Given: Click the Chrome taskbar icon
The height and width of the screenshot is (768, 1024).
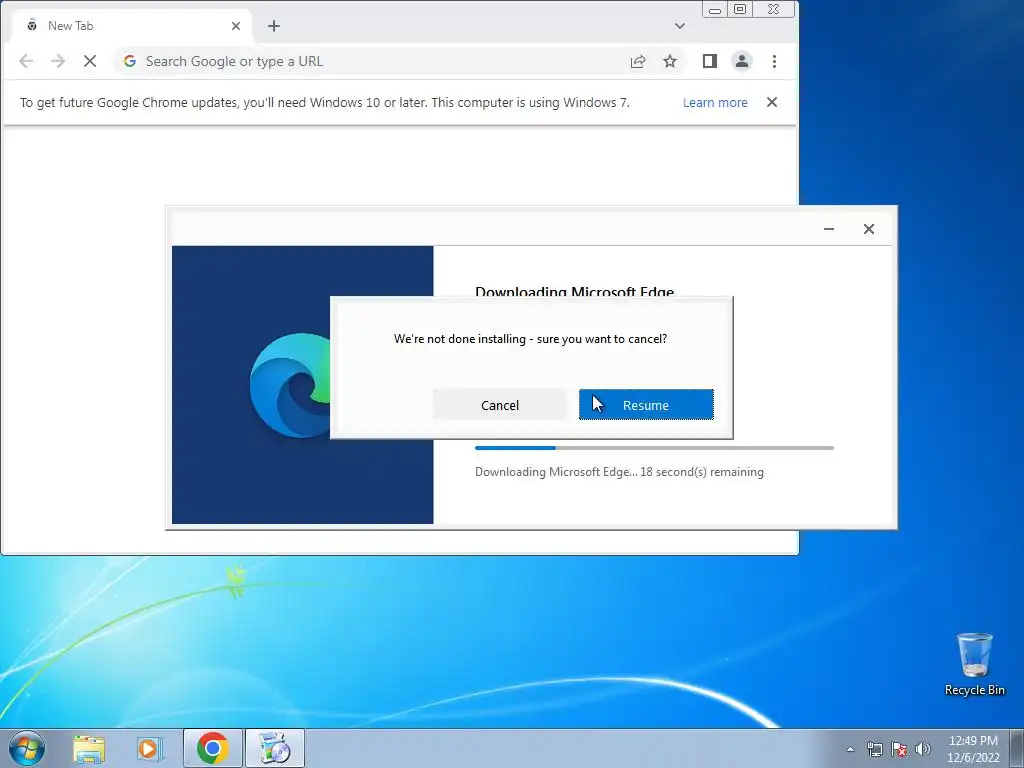Looking at the screenshot, I should [213, 748].
